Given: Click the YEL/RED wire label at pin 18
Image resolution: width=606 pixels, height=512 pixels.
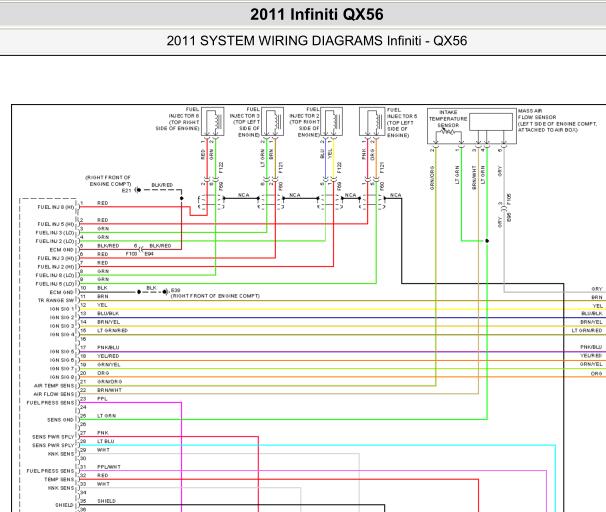Looking at the screenshot, I should tap(108, 356).
